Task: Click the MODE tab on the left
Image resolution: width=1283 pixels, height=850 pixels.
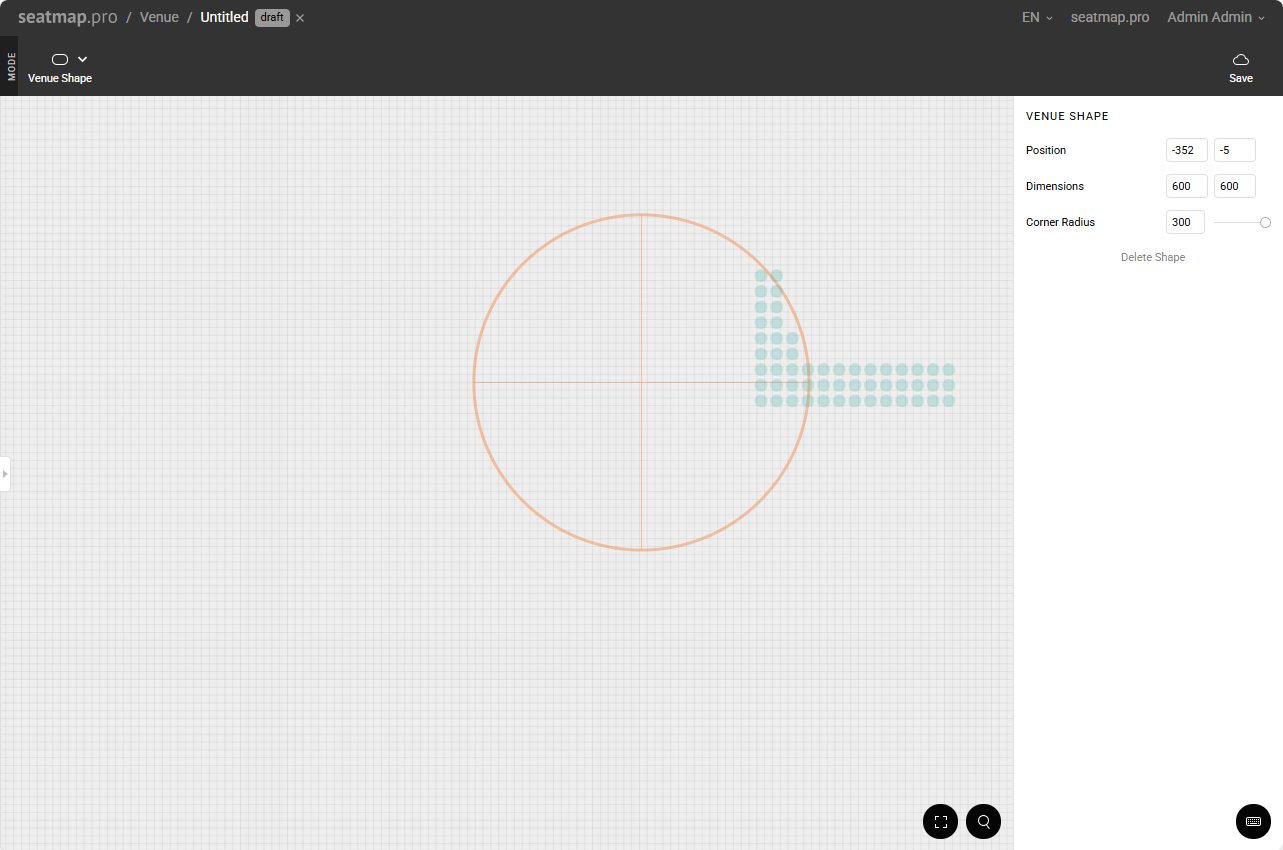Action: point(10,66)
